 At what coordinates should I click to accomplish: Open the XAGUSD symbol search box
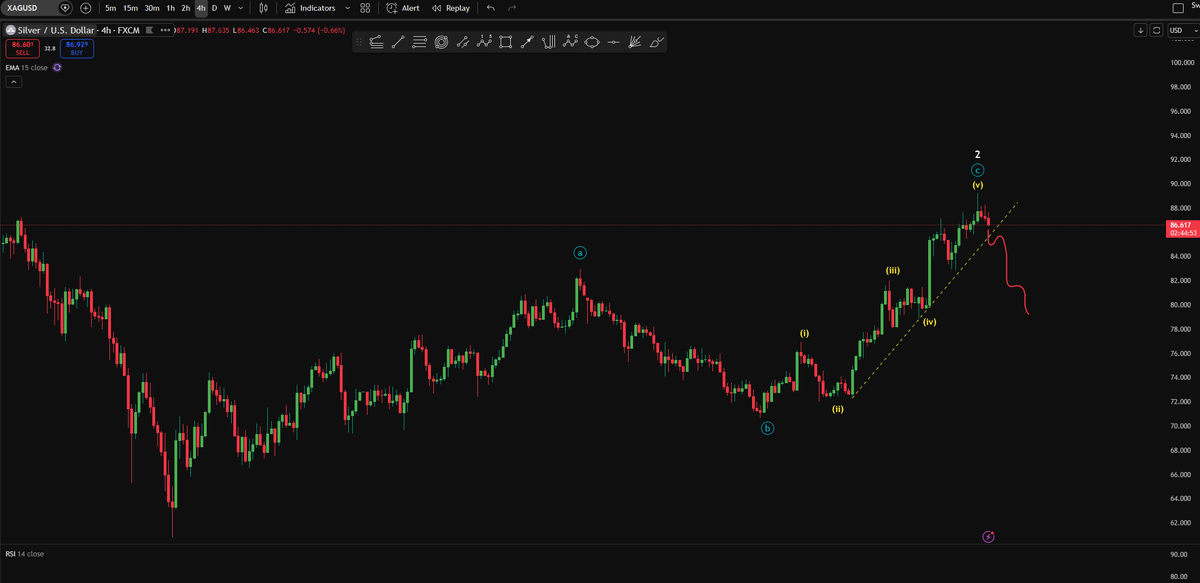[37, 8]
